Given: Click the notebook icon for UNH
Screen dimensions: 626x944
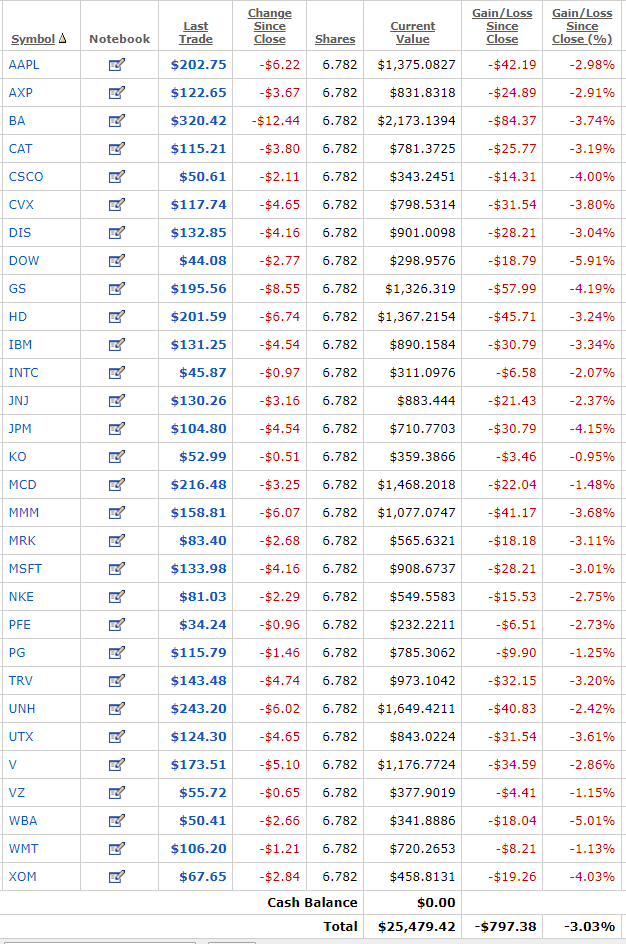Looking at the screenshot, I should click(x=117, y=709).
